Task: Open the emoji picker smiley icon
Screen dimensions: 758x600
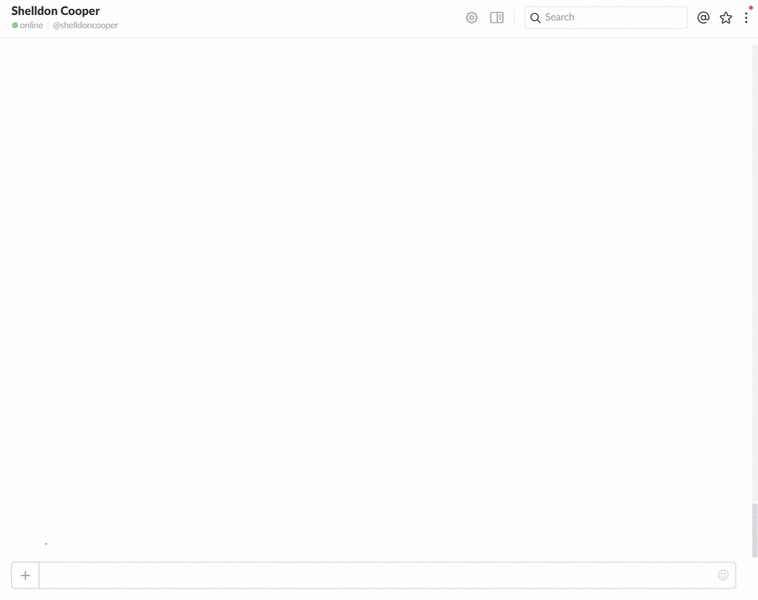Action: 723,575
